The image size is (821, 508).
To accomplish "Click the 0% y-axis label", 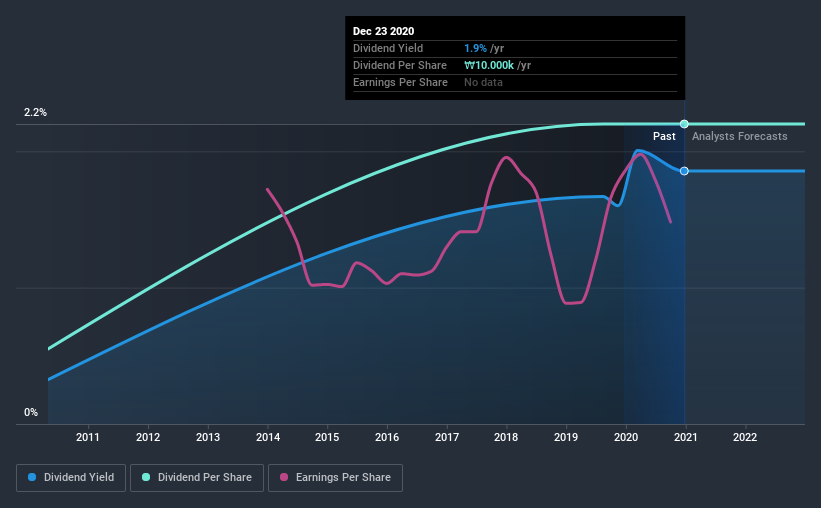I will tap(31, 412).
